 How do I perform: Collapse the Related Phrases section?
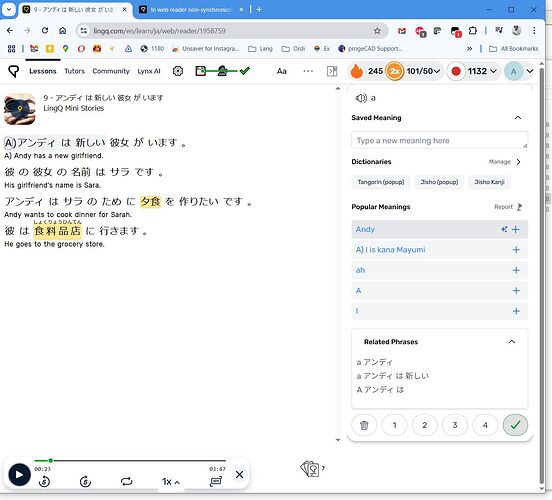click(512, 342)
